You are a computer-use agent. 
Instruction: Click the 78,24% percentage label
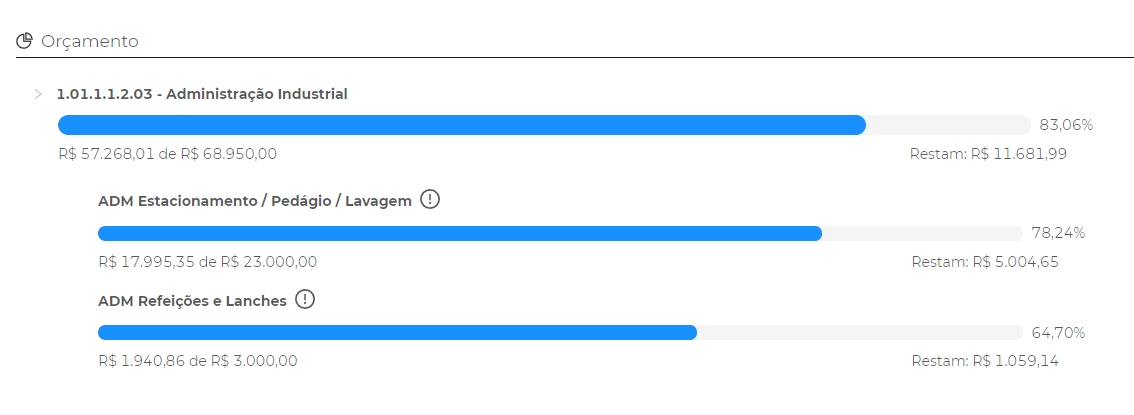pos(1058,233)
